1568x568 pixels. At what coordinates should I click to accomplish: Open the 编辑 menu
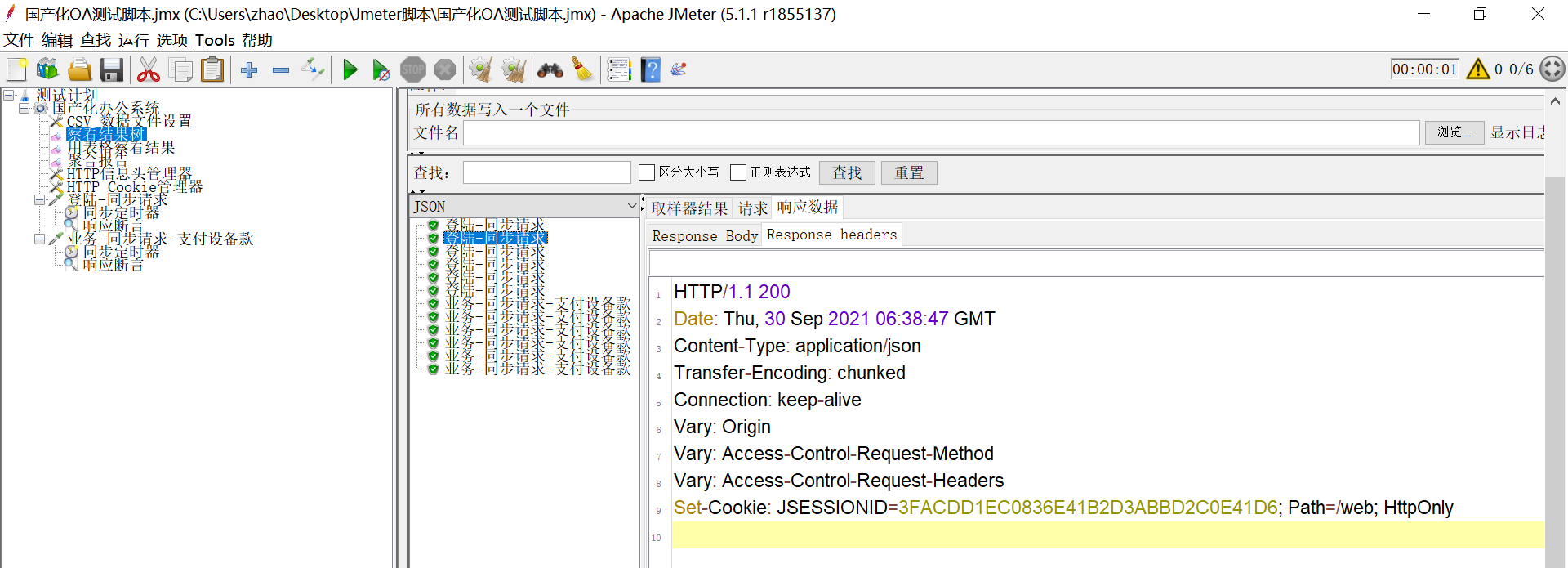(x=57, y=40)
